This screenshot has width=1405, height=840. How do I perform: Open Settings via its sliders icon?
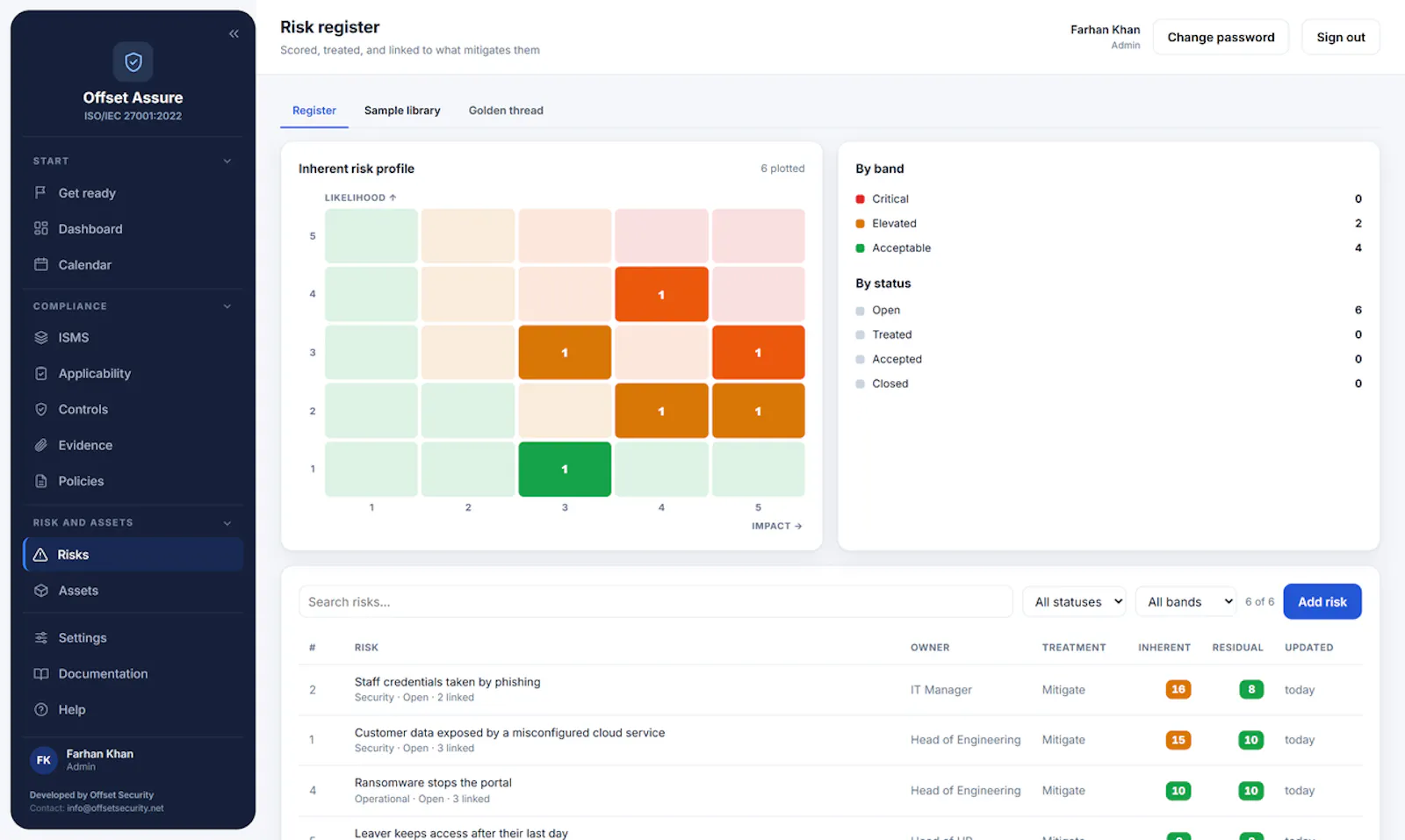coord(40,637)
